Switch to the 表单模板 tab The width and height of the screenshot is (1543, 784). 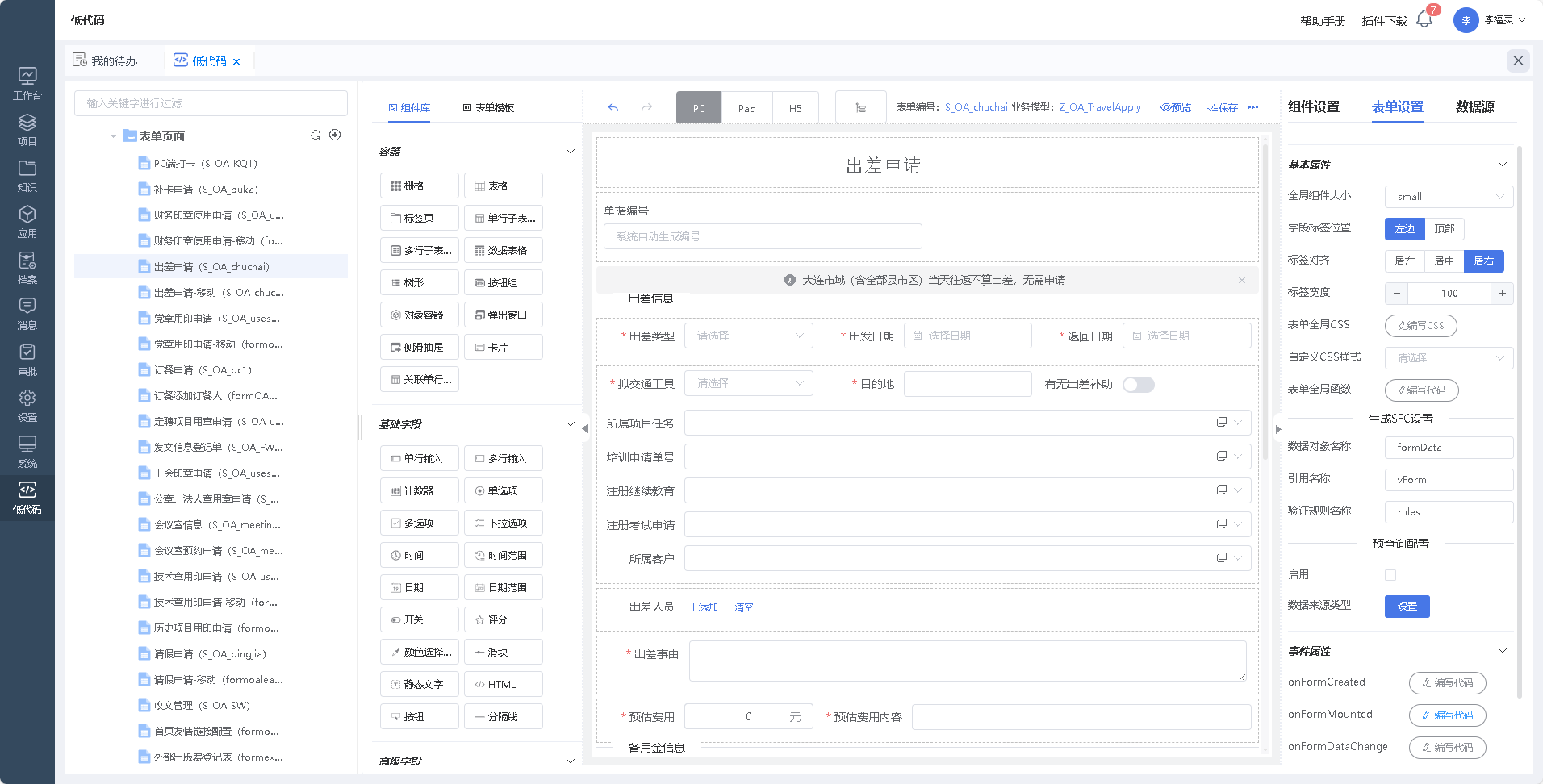click(488, 107)
